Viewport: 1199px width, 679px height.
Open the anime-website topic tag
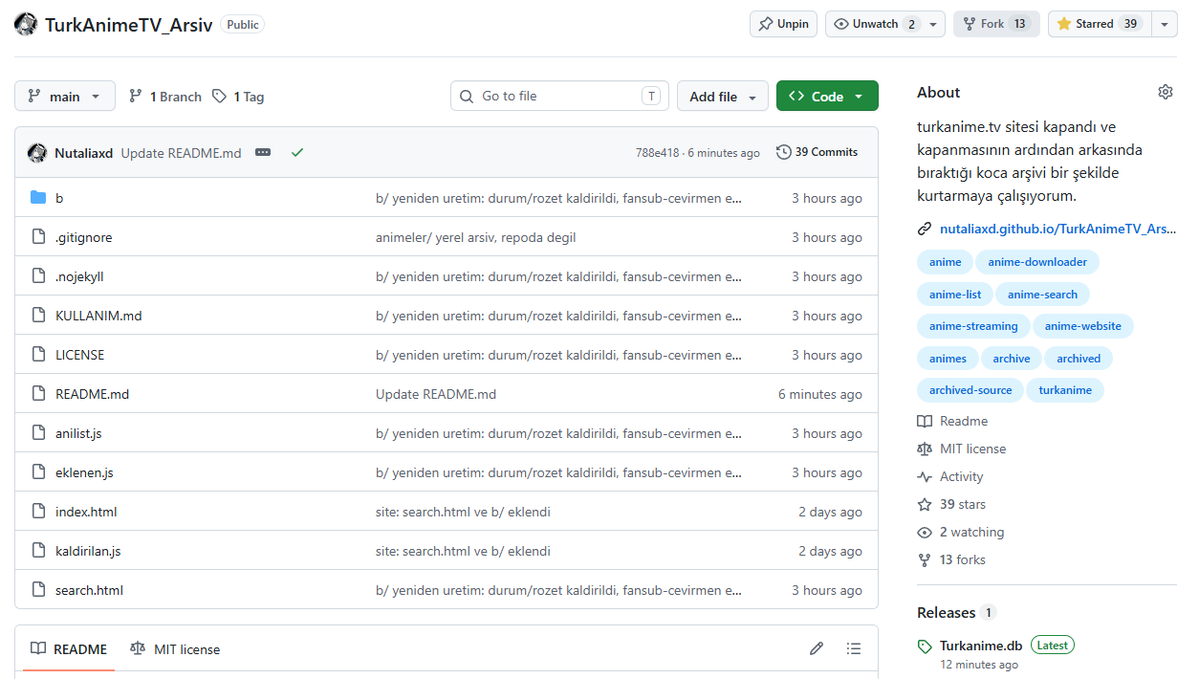(1083, 327)
